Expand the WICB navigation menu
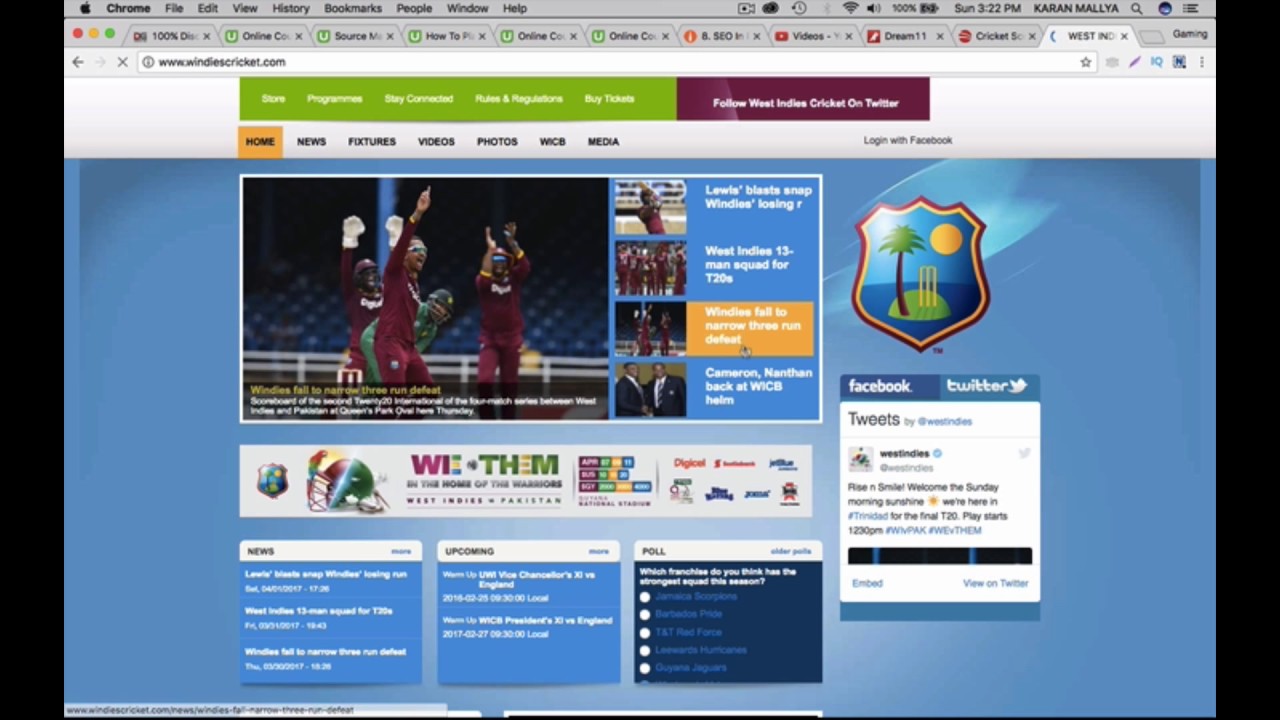Image resolution: width=1280 pixels, height=720 pixels. click(x=552, y=142)
